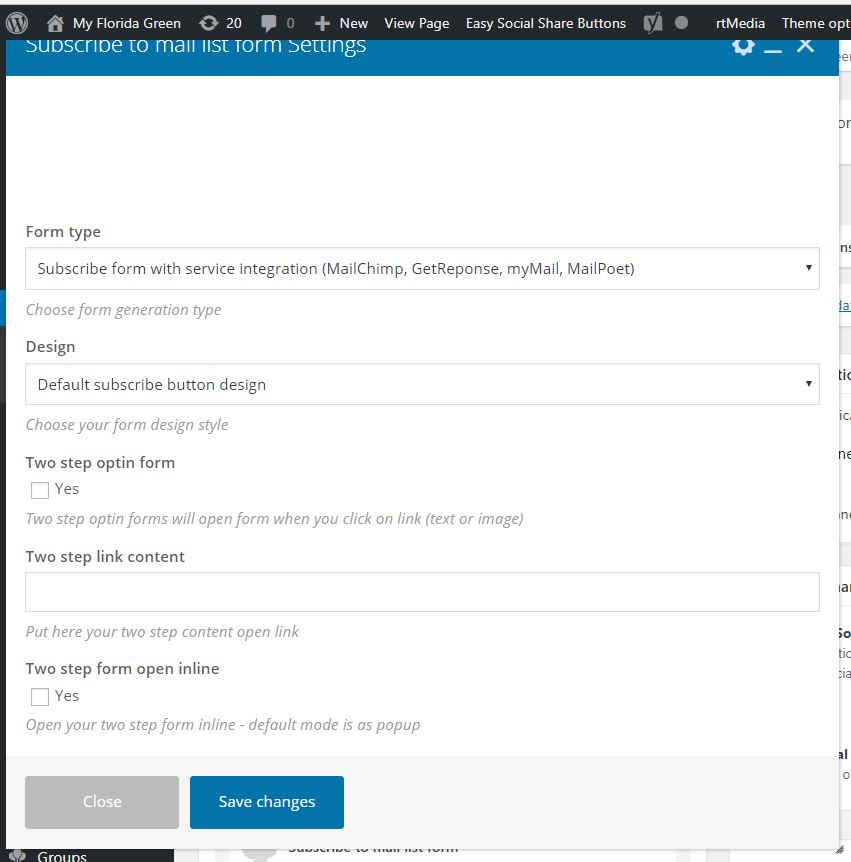Image resolution: width=851 pixels, height=862 pixels.
Task: Close dialog with the X icon
Action: click(805, 45)
